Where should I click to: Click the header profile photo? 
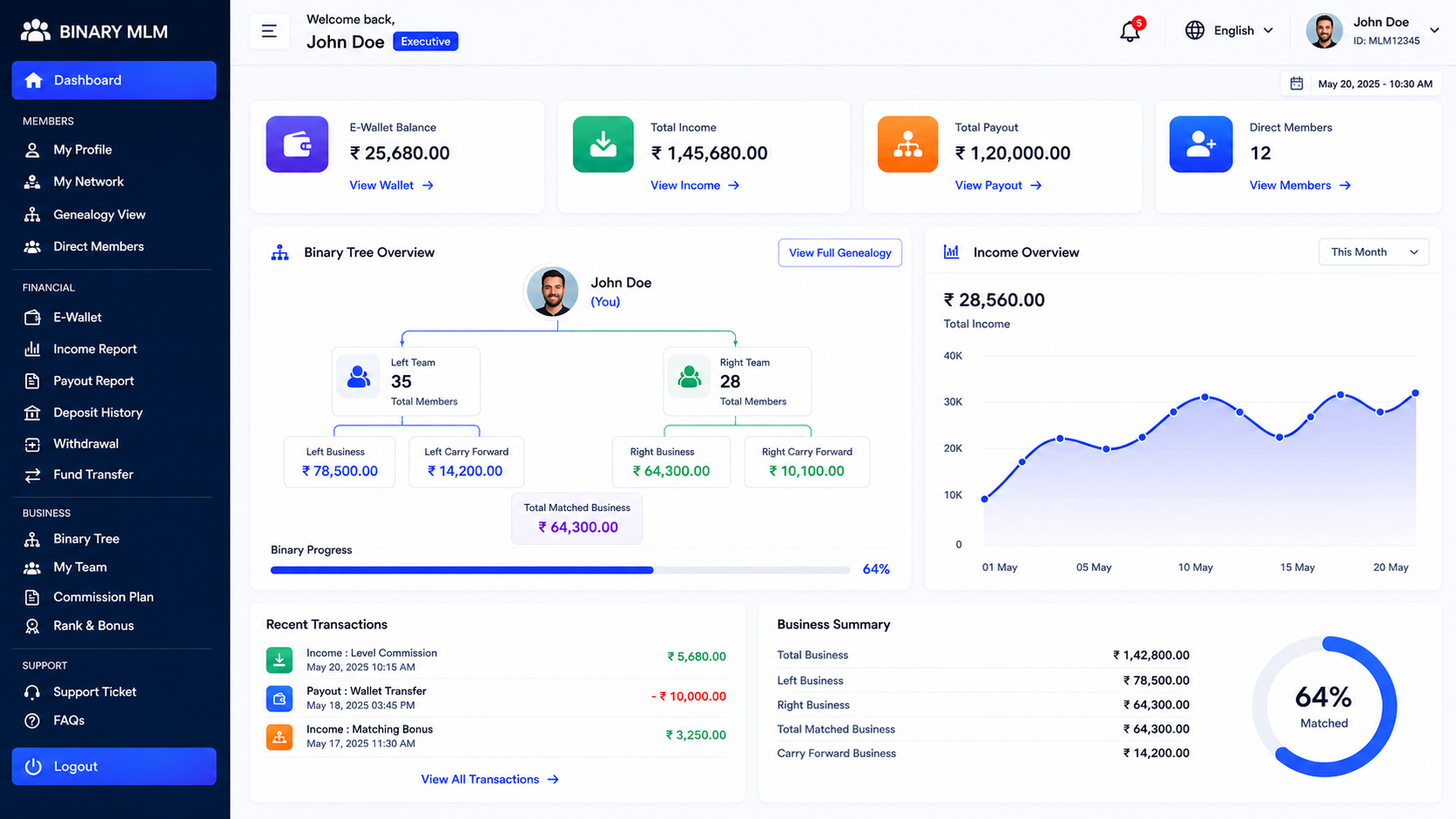1324,30
